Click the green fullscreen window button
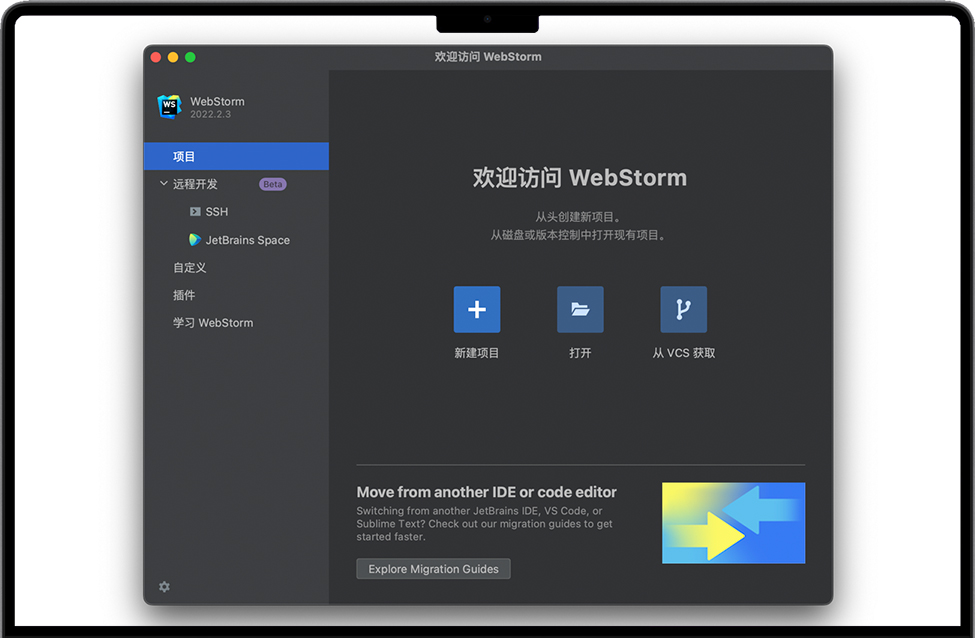 click(190, 57)
